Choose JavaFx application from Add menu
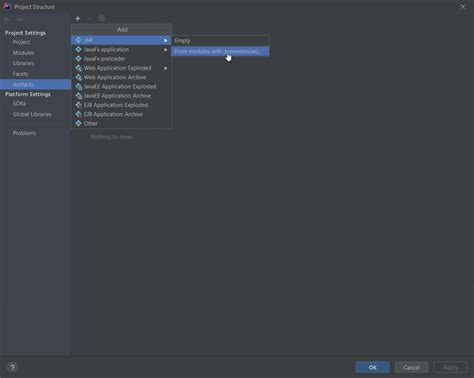The image size is (474, 378). pos(121,49)
